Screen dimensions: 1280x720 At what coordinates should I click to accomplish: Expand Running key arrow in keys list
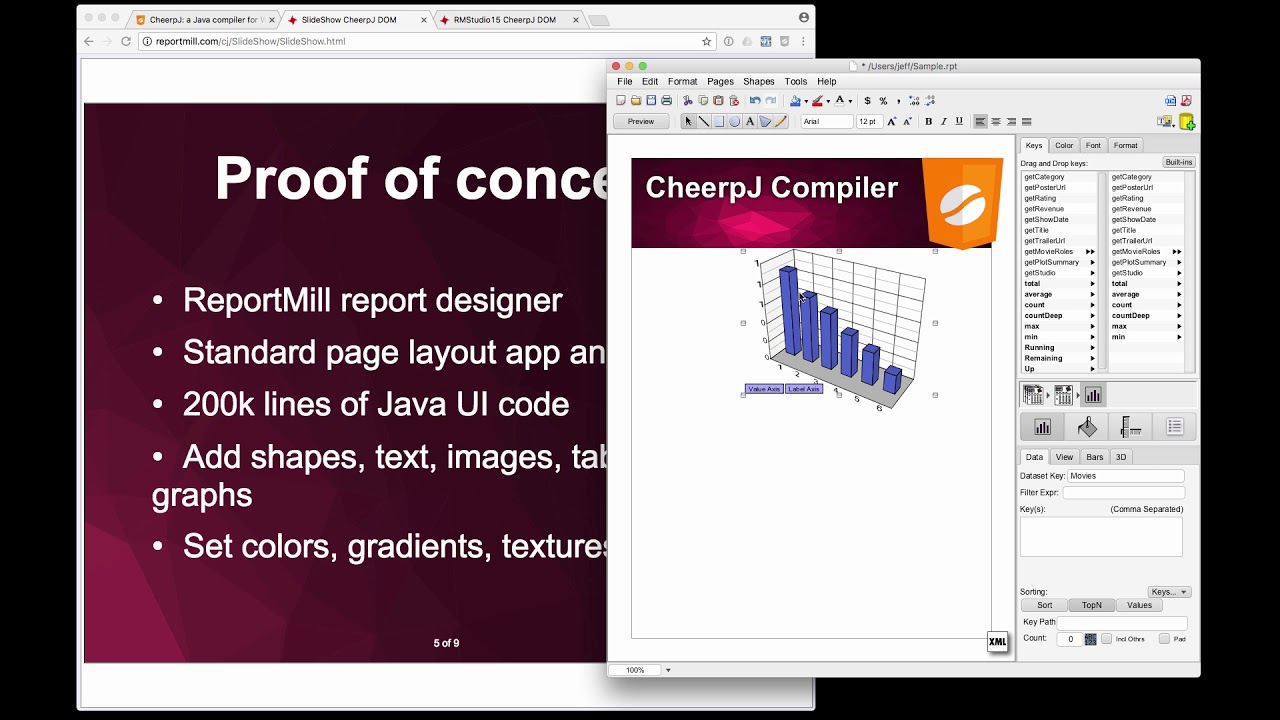(1092, 348)
